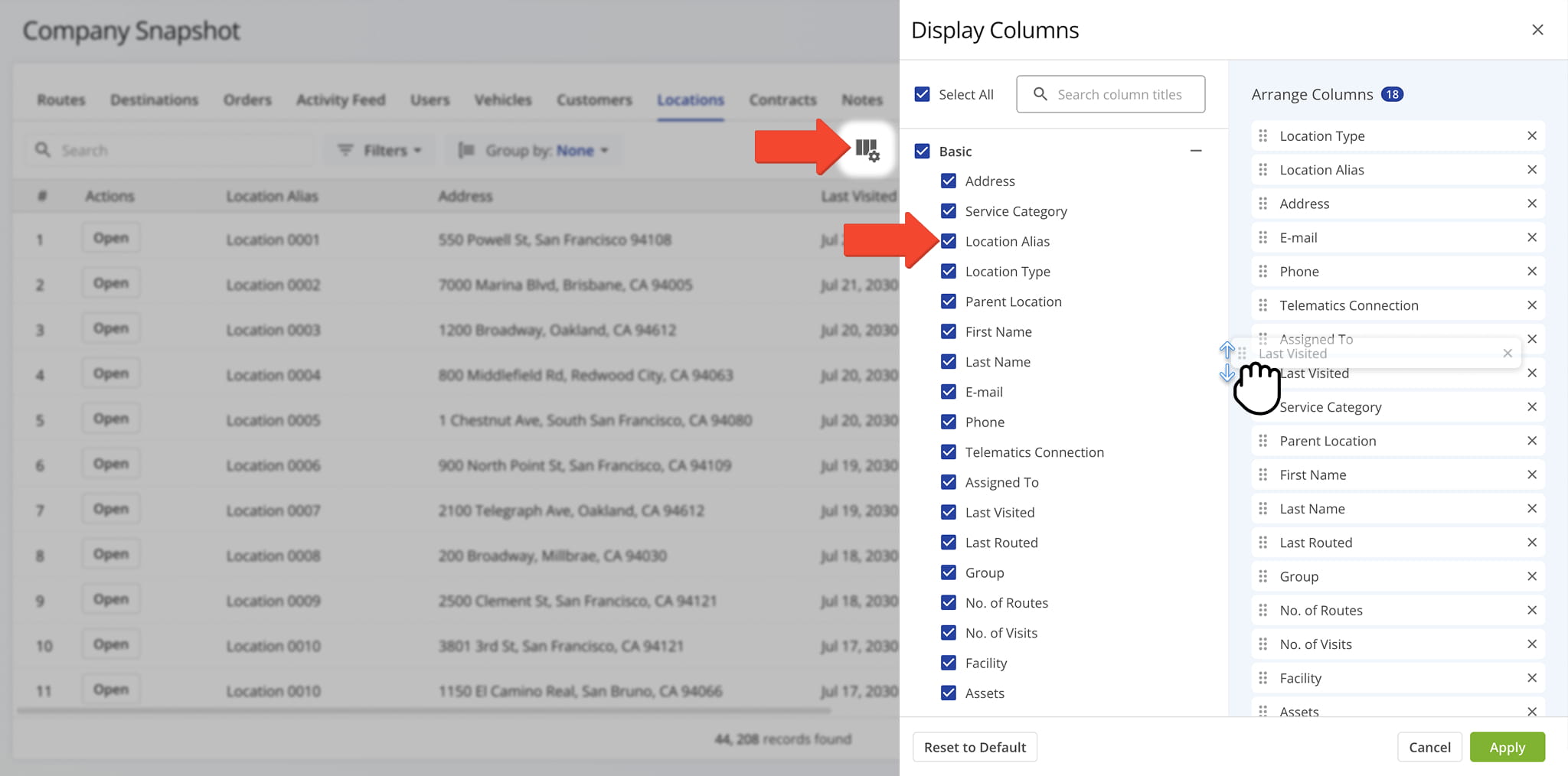
Task: Click 'Location 0007' alias cell
Action: pyautogui.click(x=273, y=510)
